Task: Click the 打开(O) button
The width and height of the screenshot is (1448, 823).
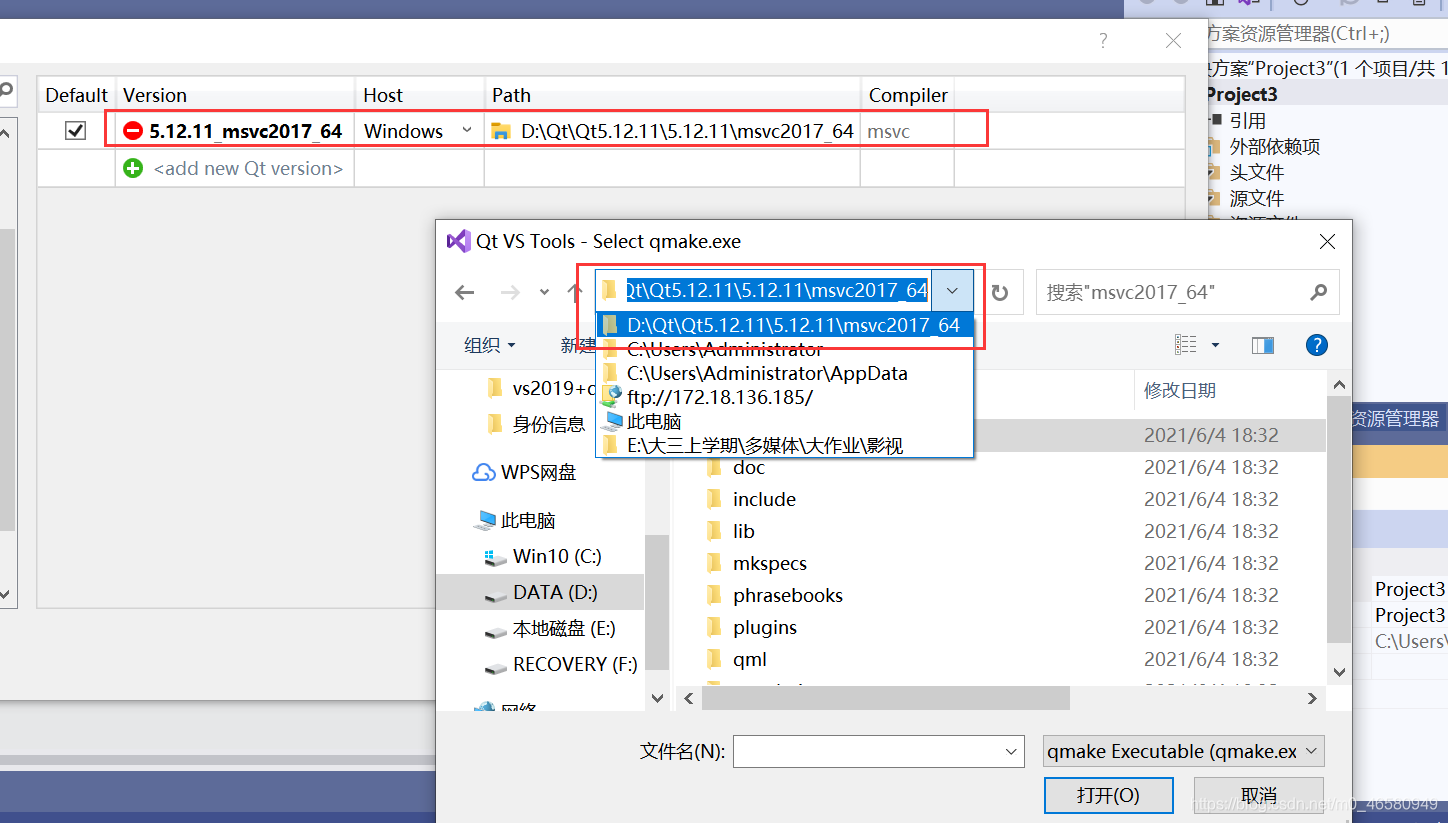Action: click(1108, 795)
